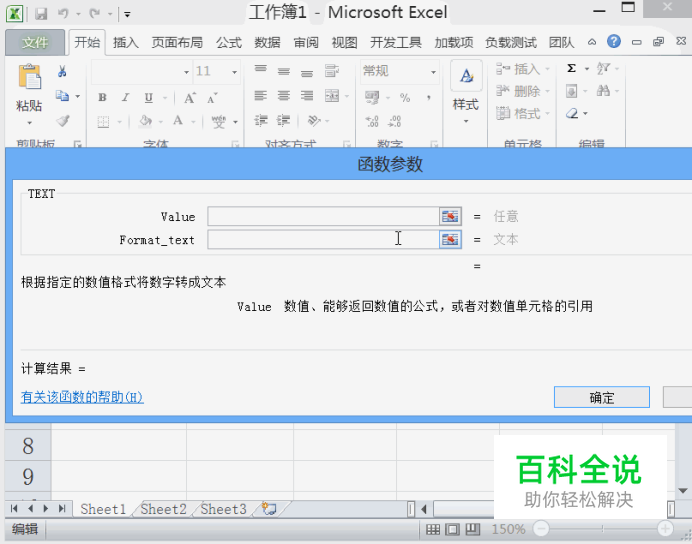Open the font name dropdown
Viewport: 692px width, 544px height.
point(187,72)
